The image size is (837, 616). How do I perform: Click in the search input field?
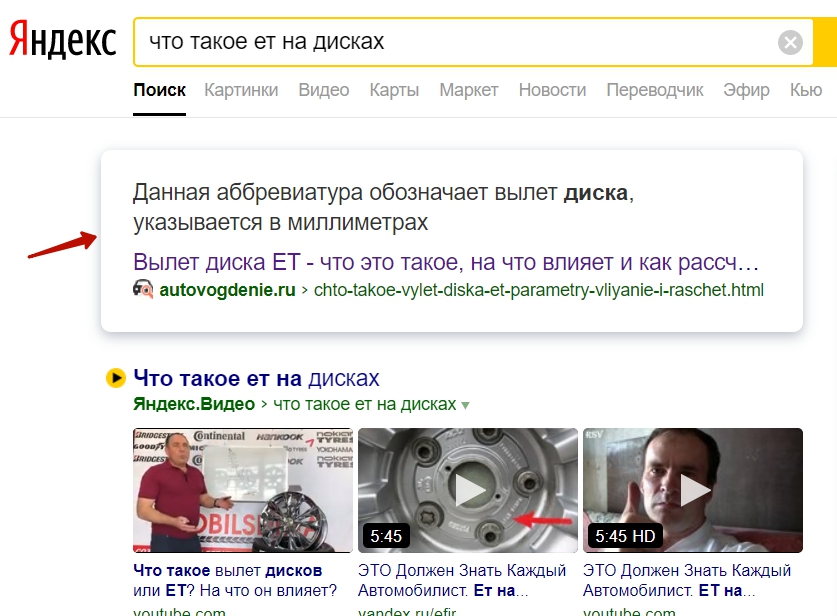[450, 42]
